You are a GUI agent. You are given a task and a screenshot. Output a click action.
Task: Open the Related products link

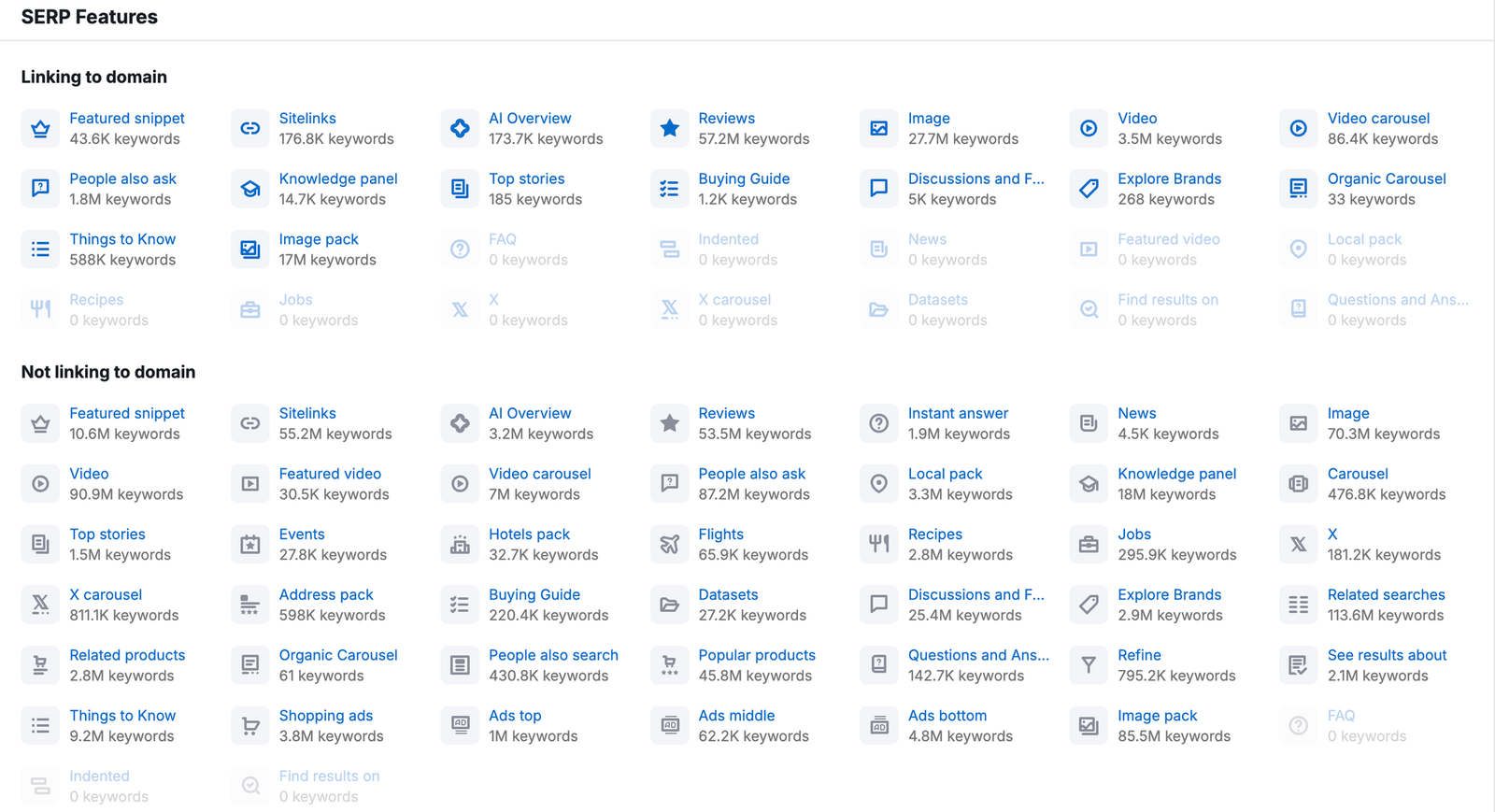(127, 655)
